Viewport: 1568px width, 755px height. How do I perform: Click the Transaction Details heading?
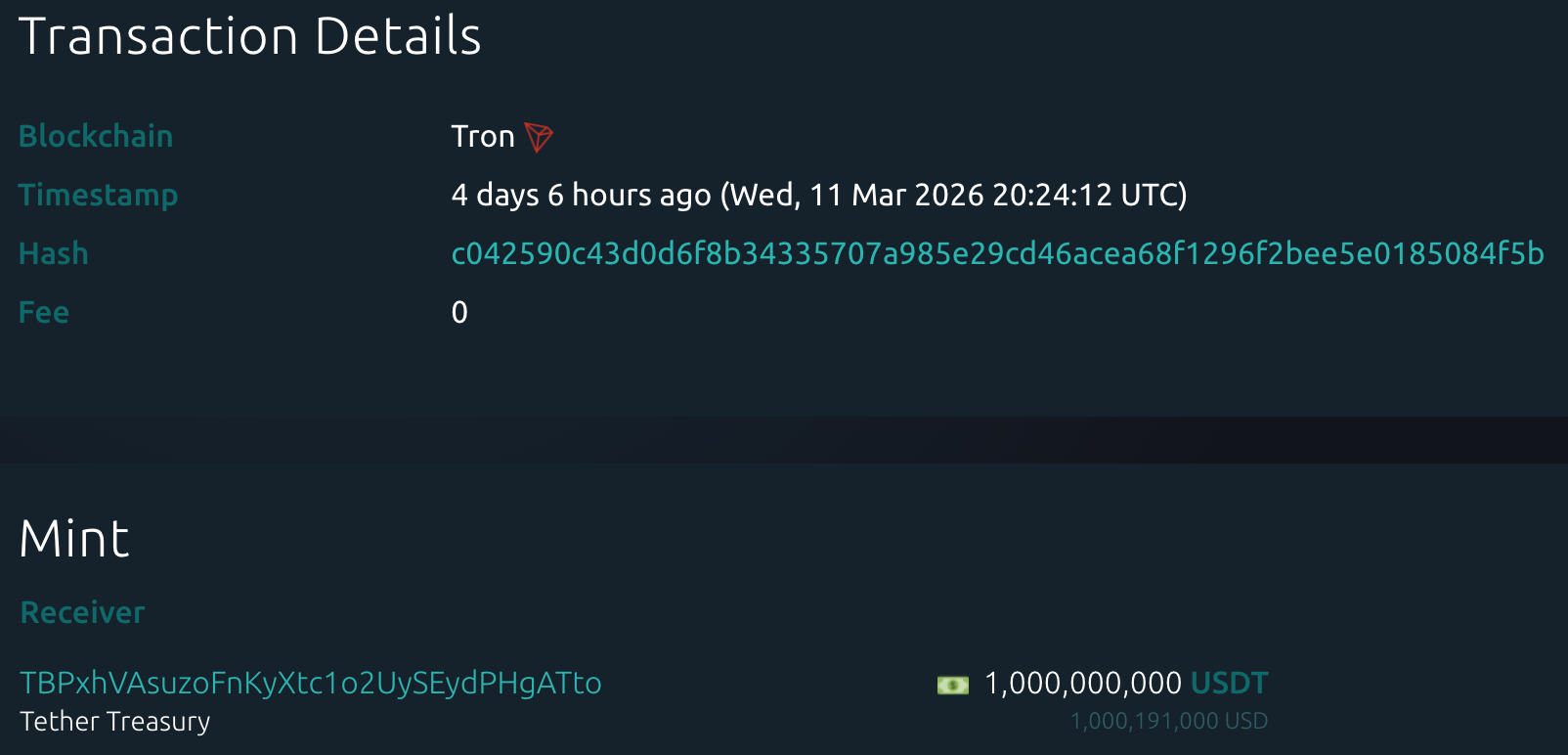250,37
